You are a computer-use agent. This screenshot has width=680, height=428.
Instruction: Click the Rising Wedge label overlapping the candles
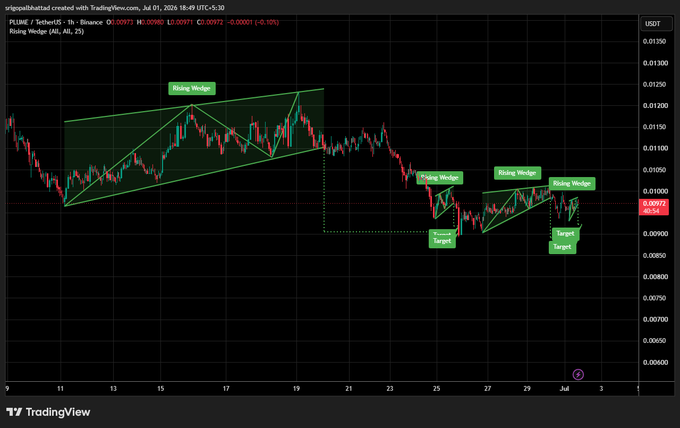click(440, 178)
